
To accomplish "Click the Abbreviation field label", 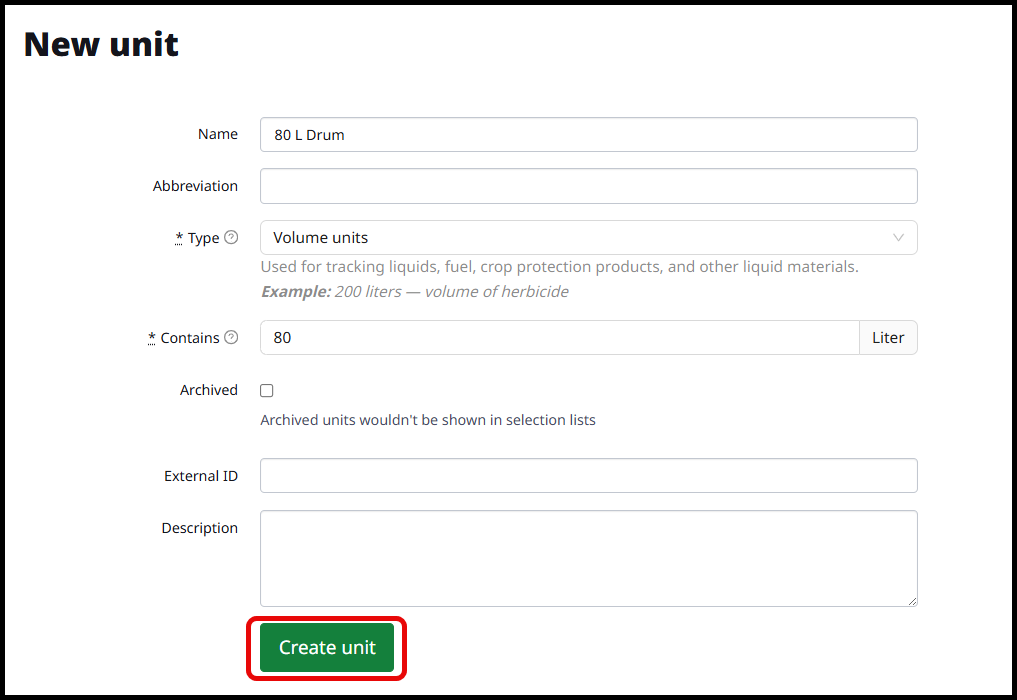I will (195, 186).
